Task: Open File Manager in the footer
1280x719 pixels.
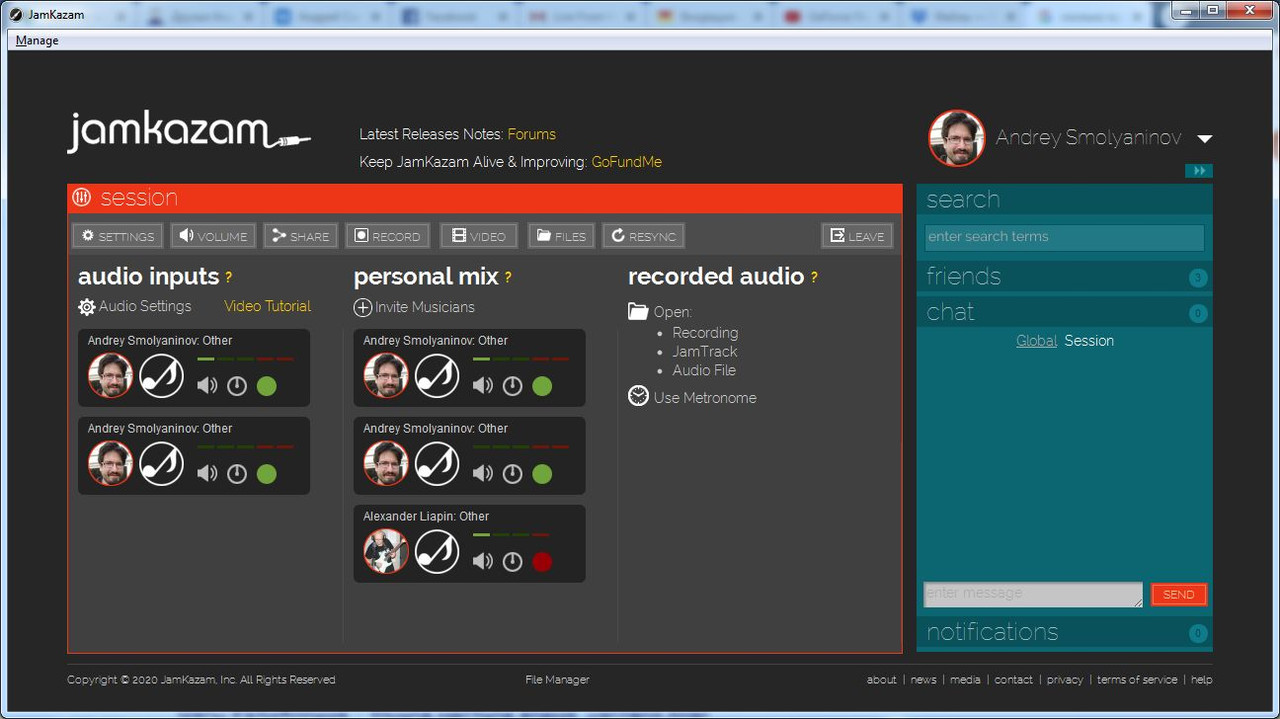Action: pos(557,680)
